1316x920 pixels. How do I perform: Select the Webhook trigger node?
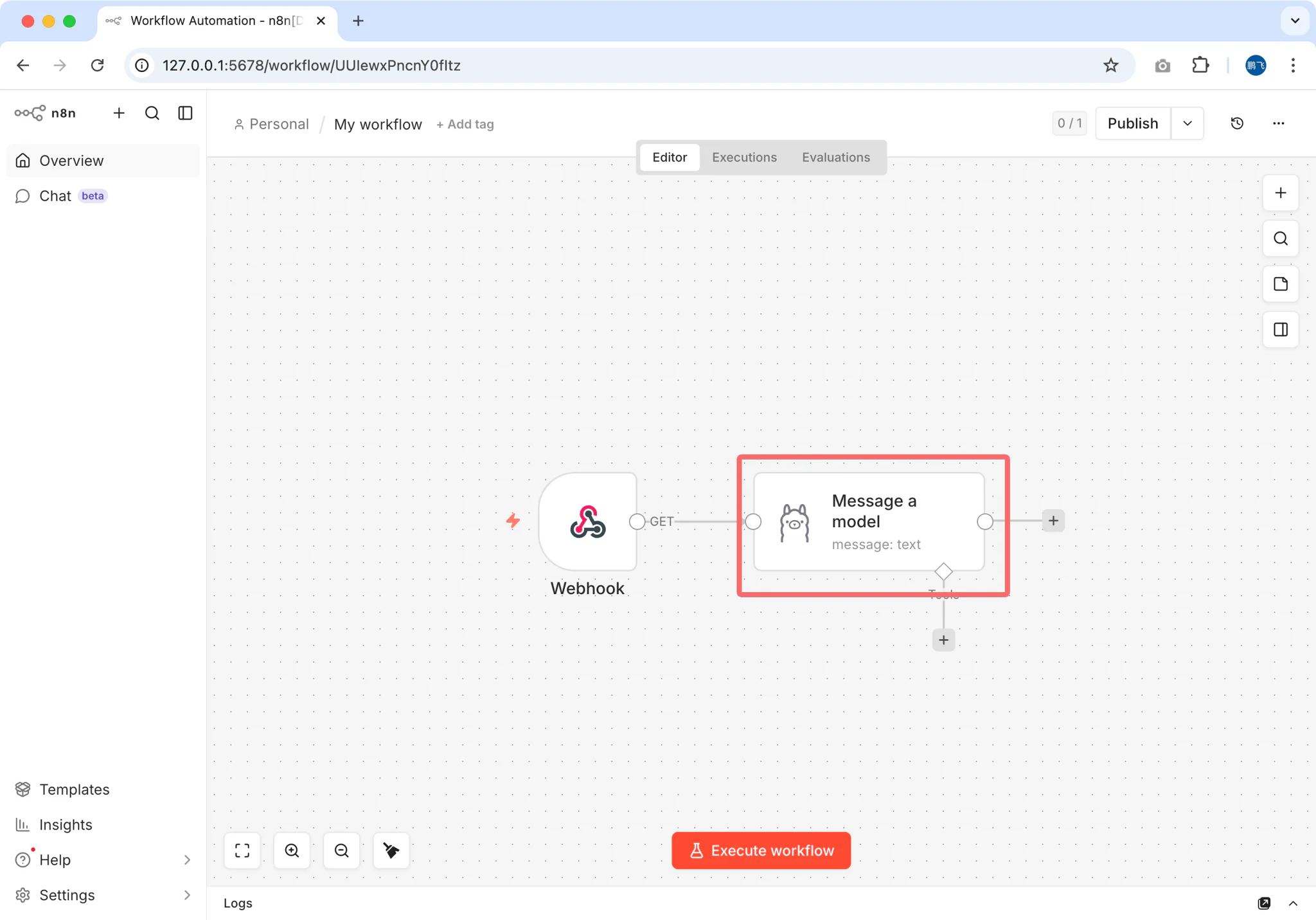coord(587,521)
